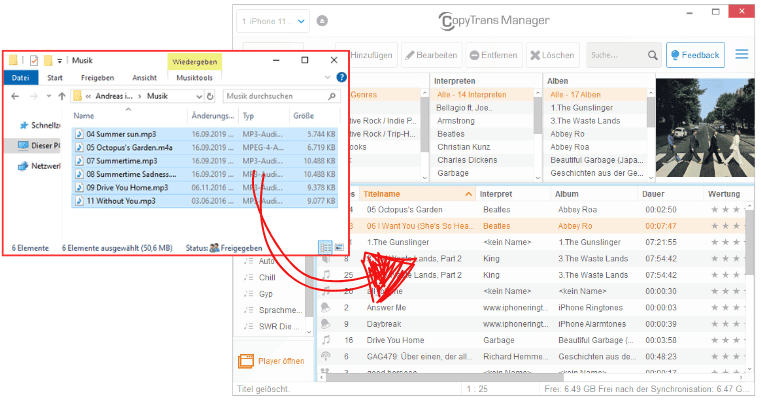Image resolution: width=761 pixels, height=400 pixels.
Task: Click the Player öffnen icon
Action: coord(246,361)
